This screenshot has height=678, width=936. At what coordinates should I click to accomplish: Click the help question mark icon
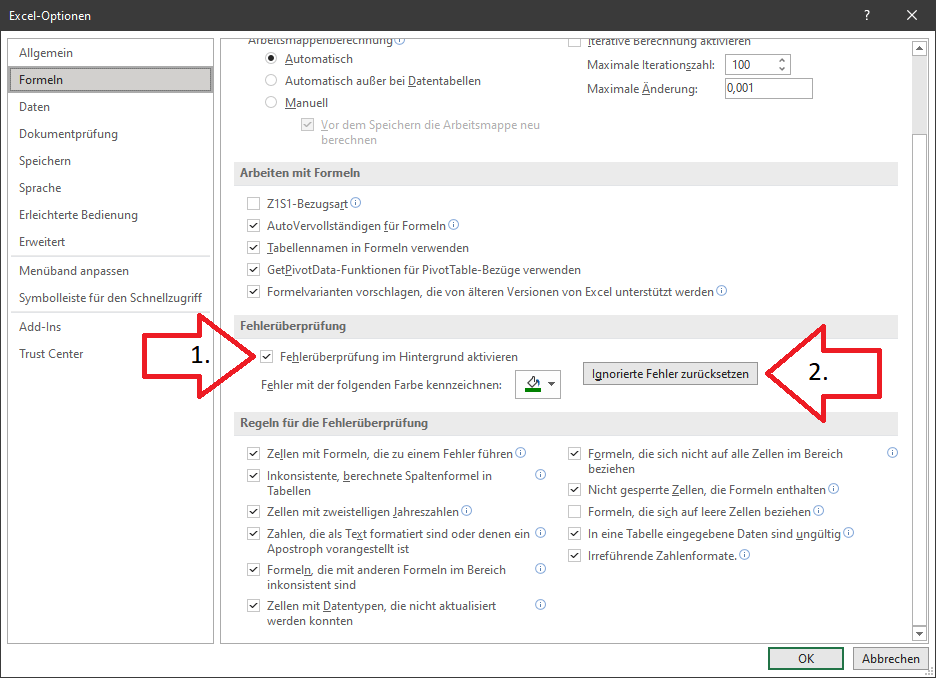point(867,16)
